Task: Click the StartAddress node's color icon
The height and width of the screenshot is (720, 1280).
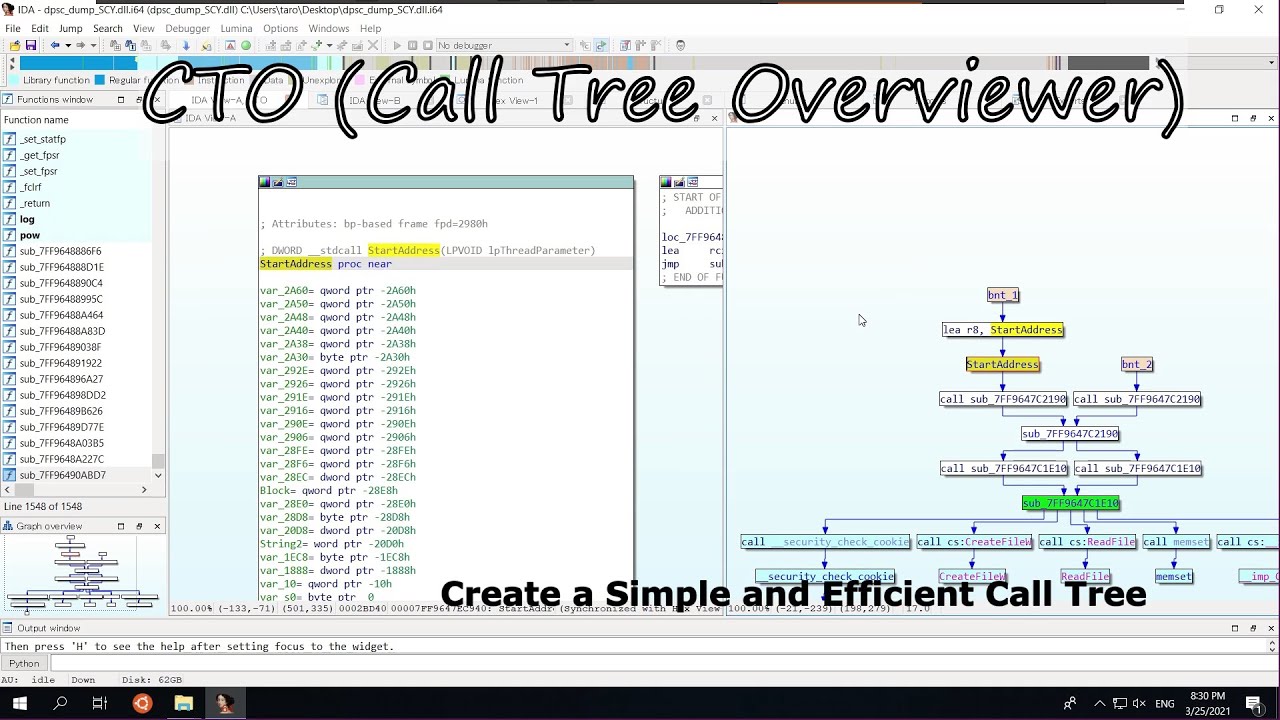Action: [265, 182]
